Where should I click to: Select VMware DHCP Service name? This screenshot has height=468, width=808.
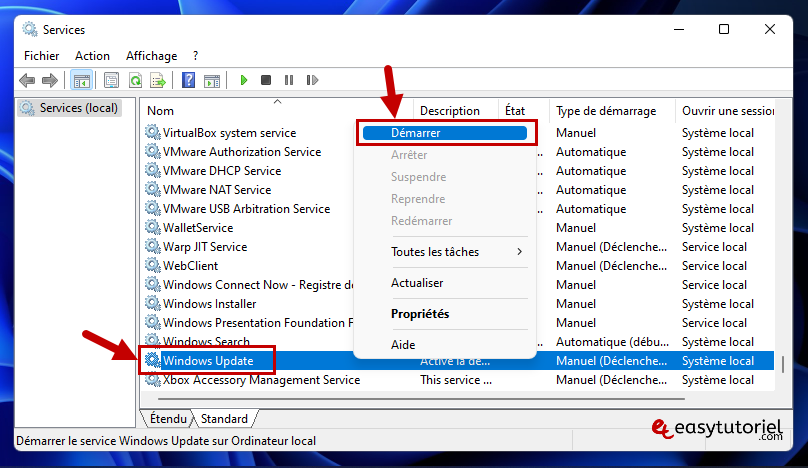click(x=222, y=171)
